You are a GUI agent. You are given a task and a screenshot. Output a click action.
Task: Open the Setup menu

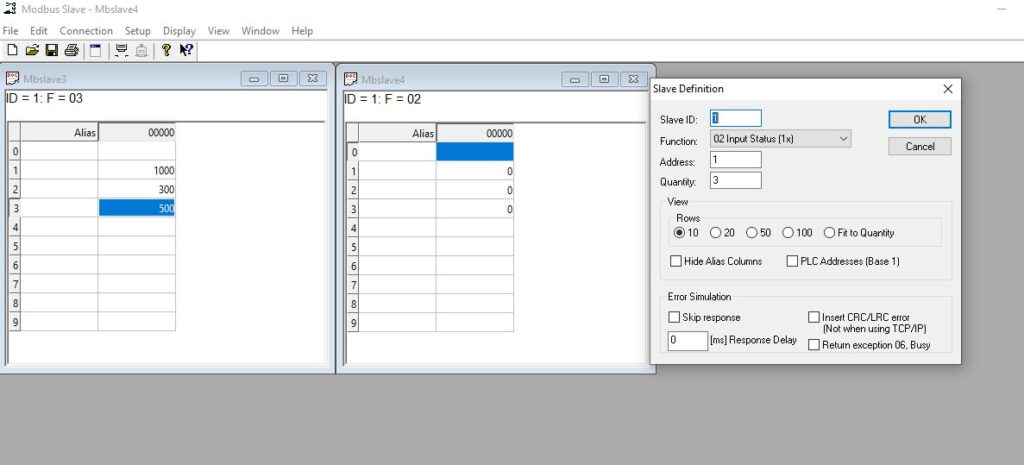pos(138,31)
